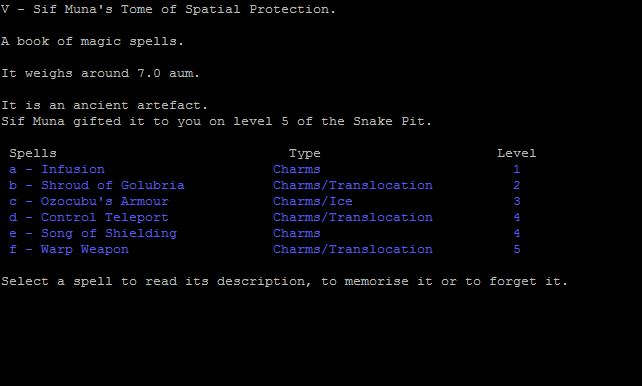Click the tome title line
The width and height of the screenshot is (642, 386).
click(x=168, y=9)
